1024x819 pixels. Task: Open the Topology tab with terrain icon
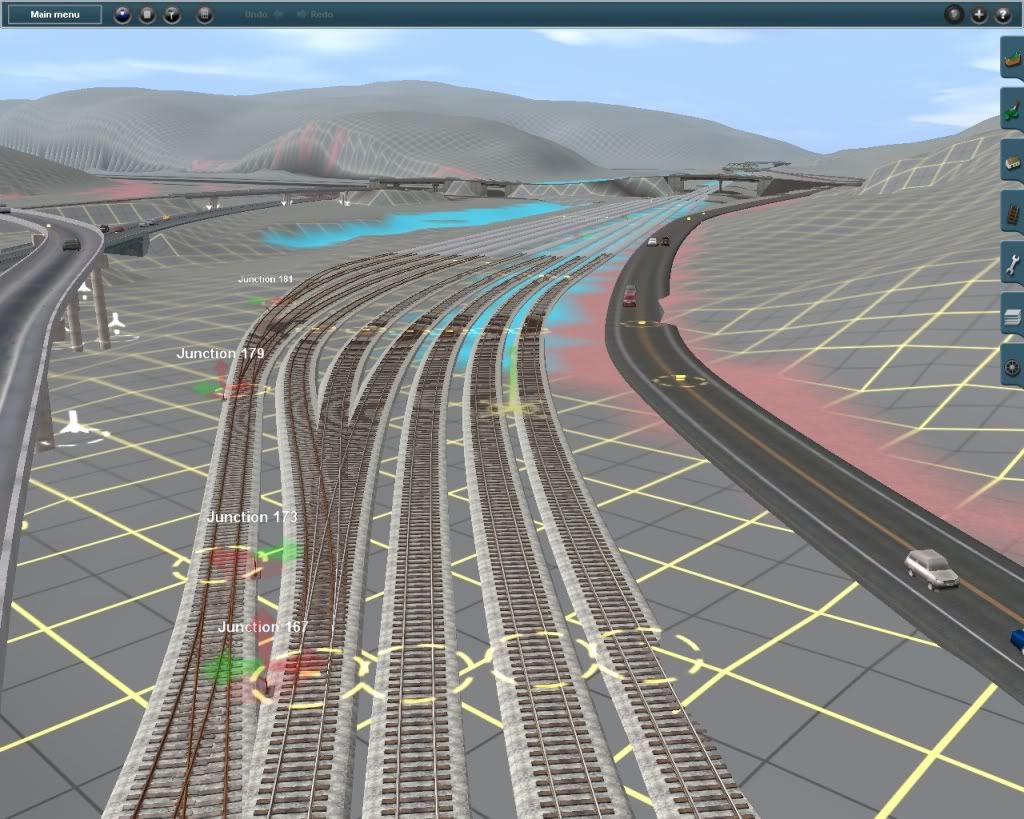point(1012,57)
